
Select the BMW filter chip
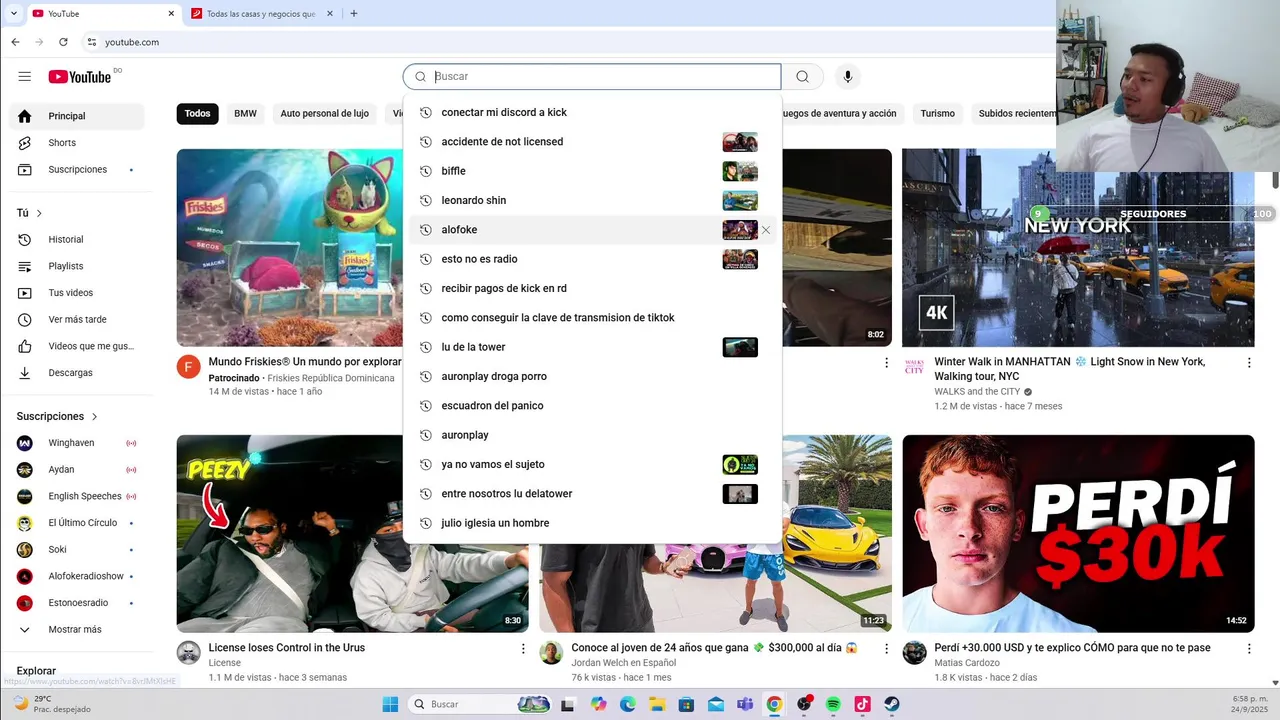pos(245,114)
